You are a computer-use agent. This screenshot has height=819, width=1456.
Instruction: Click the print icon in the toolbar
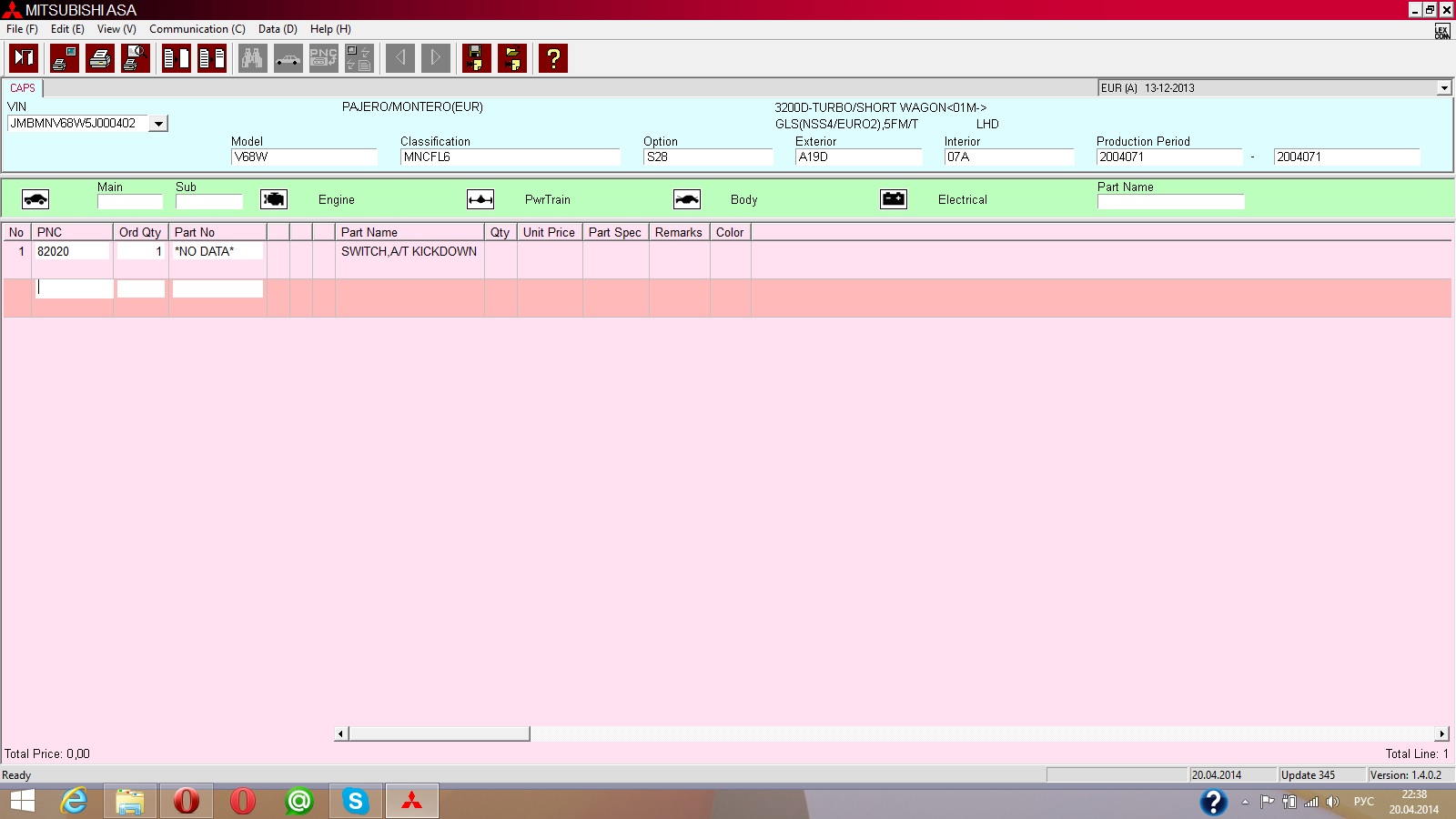(100, 59)
